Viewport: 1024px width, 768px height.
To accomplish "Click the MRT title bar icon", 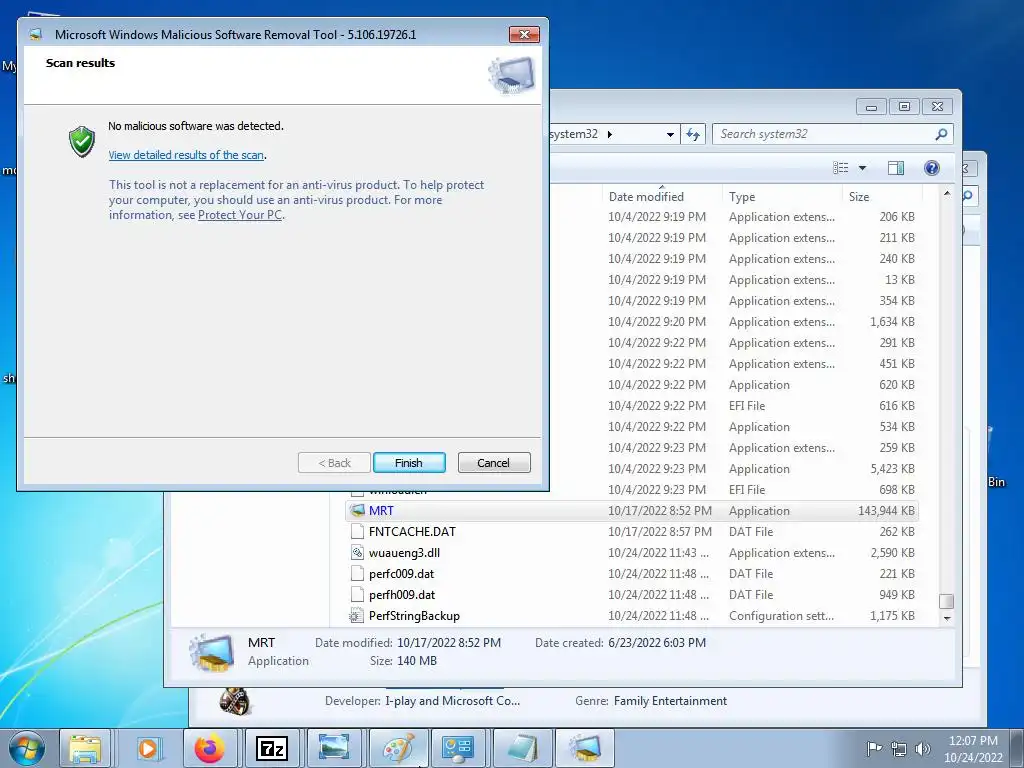I will (x=35, y=35).
